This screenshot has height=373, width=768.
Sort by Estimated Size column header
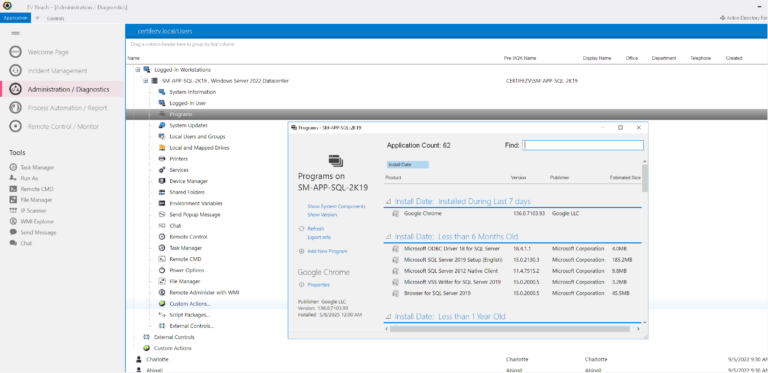coord(625,177)
